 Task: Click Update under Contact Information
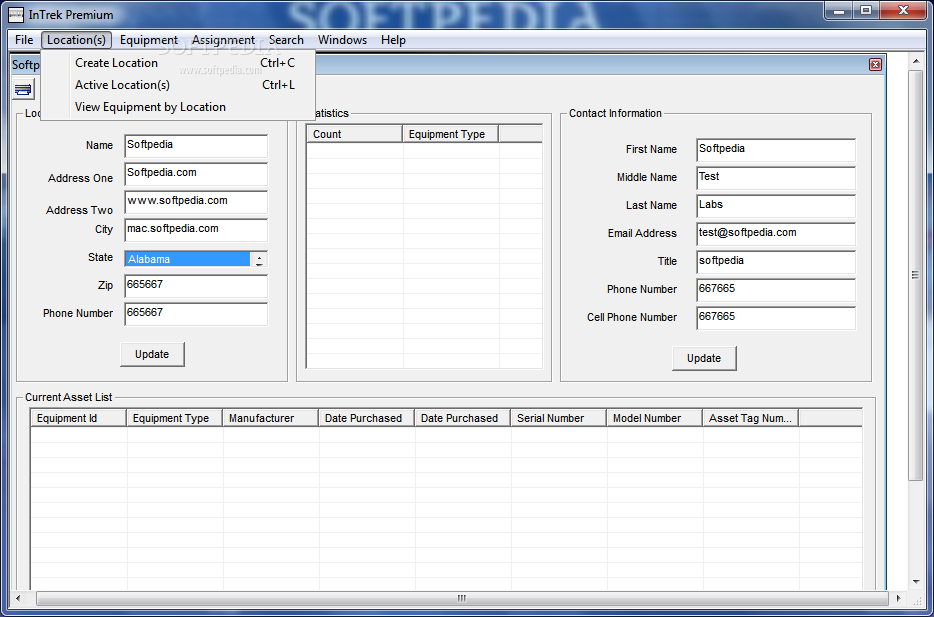[704, 359]
